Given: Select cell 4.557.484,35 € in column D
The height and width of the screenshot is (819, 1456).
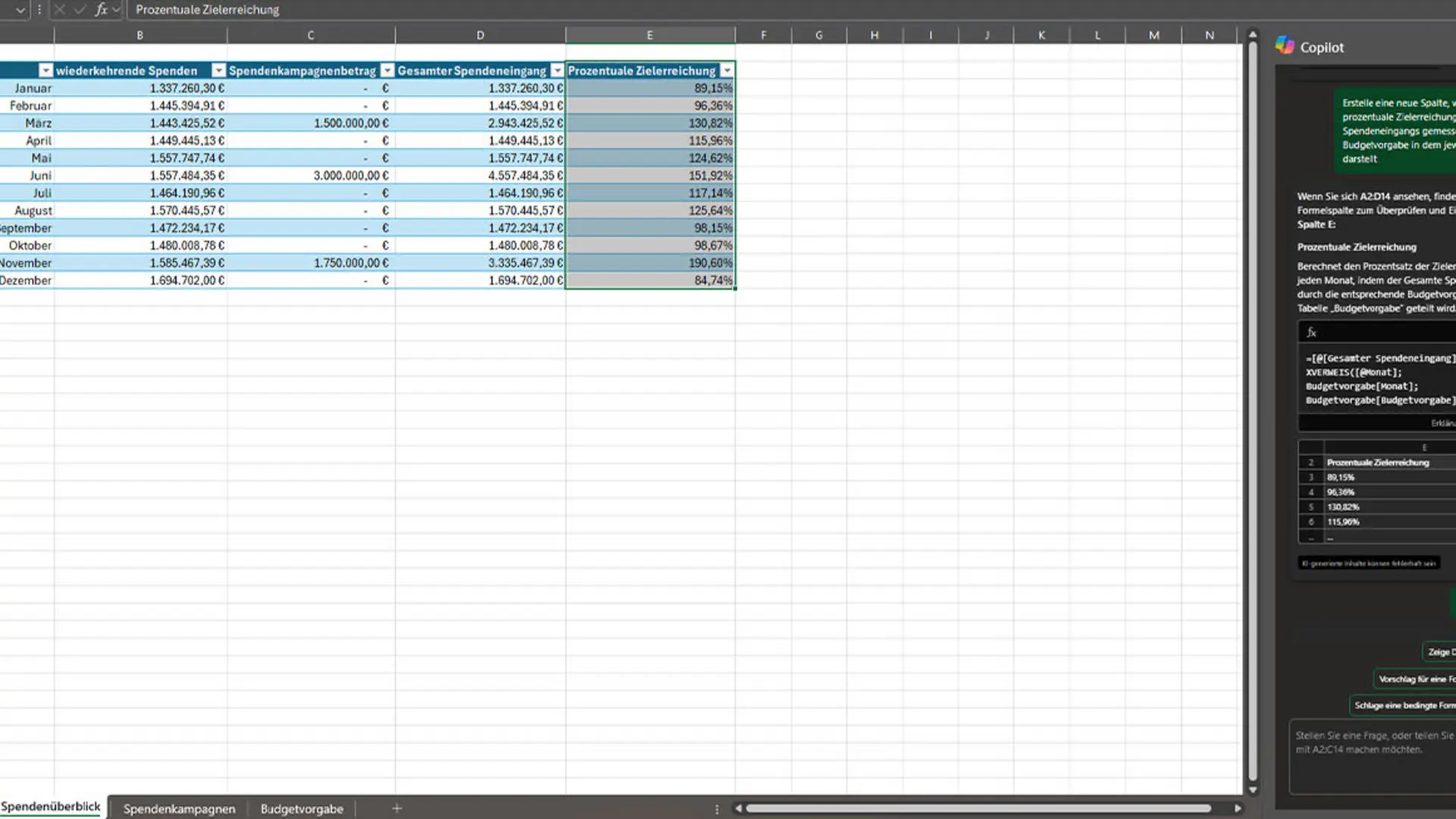Looking at the screenshot, I should pyautogui.click(x=481, y=175).
